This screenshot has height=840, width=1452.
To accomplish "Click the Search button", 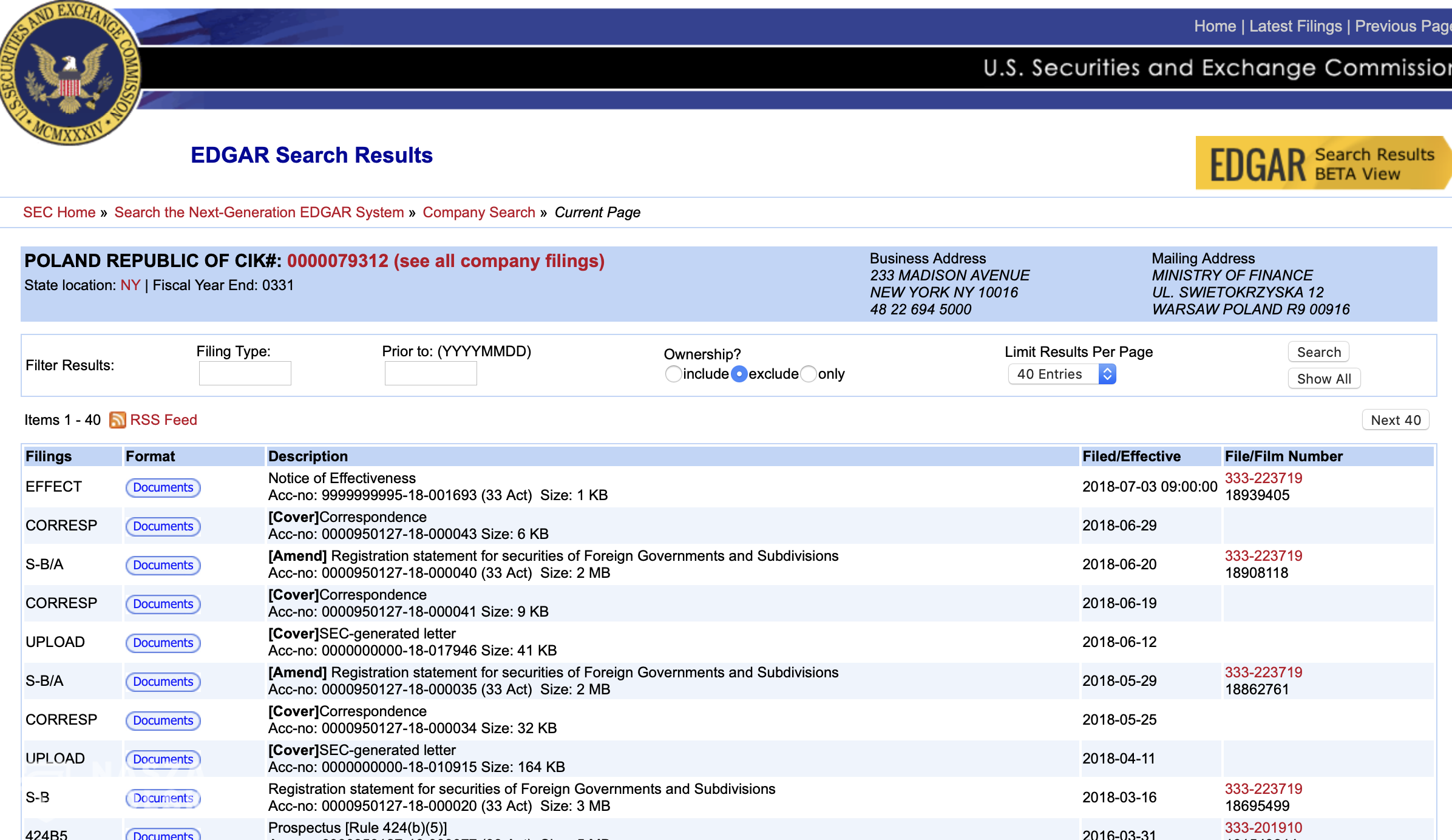I will coord(1318,352).
